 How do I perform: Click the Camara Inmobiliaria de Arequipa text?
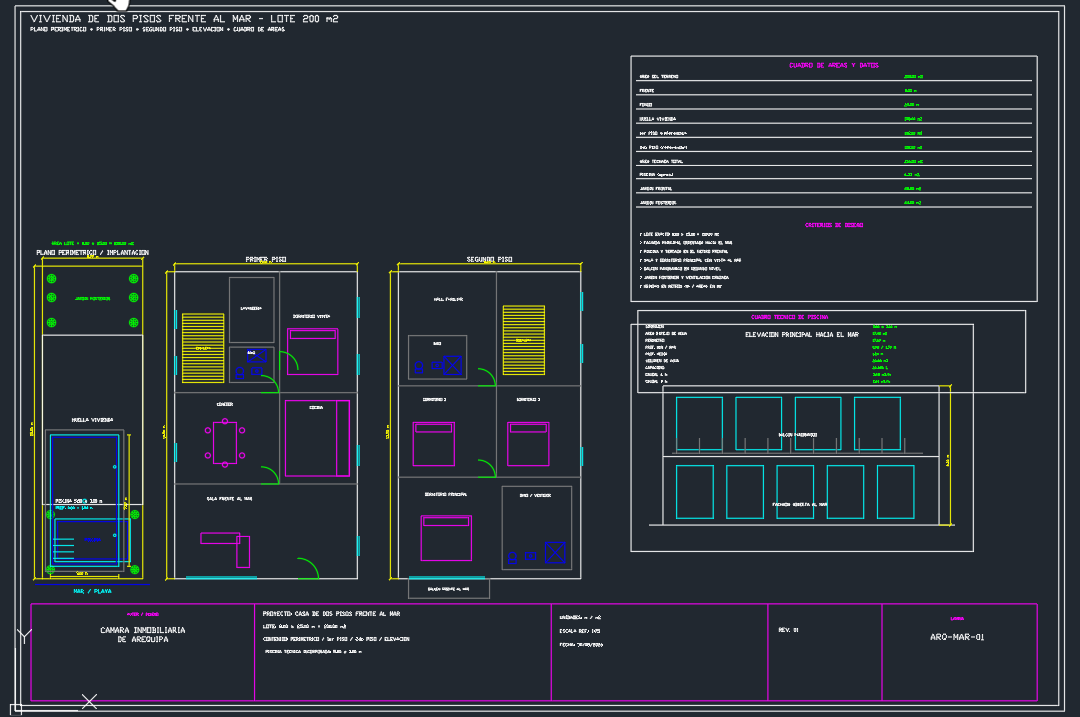point(143,634)
